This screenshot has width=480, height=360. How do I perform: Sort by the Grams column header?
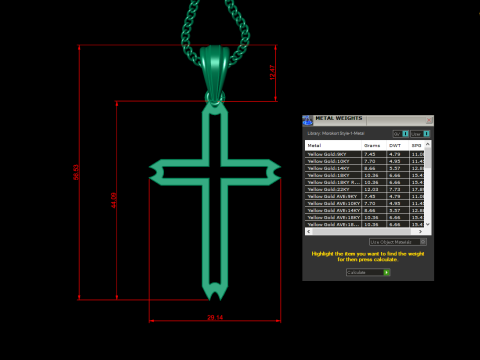(374, 145)
